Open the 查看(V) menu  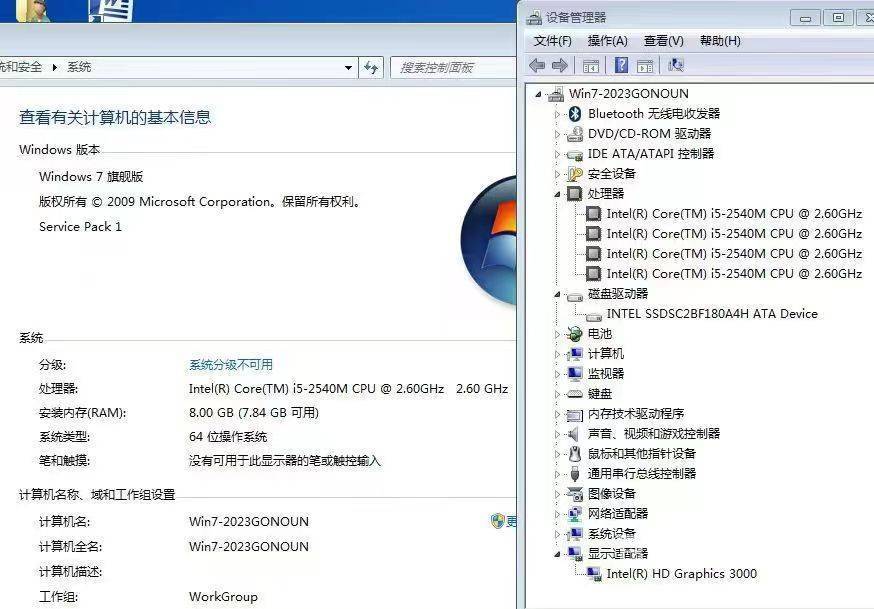click(x=663, y=41)
